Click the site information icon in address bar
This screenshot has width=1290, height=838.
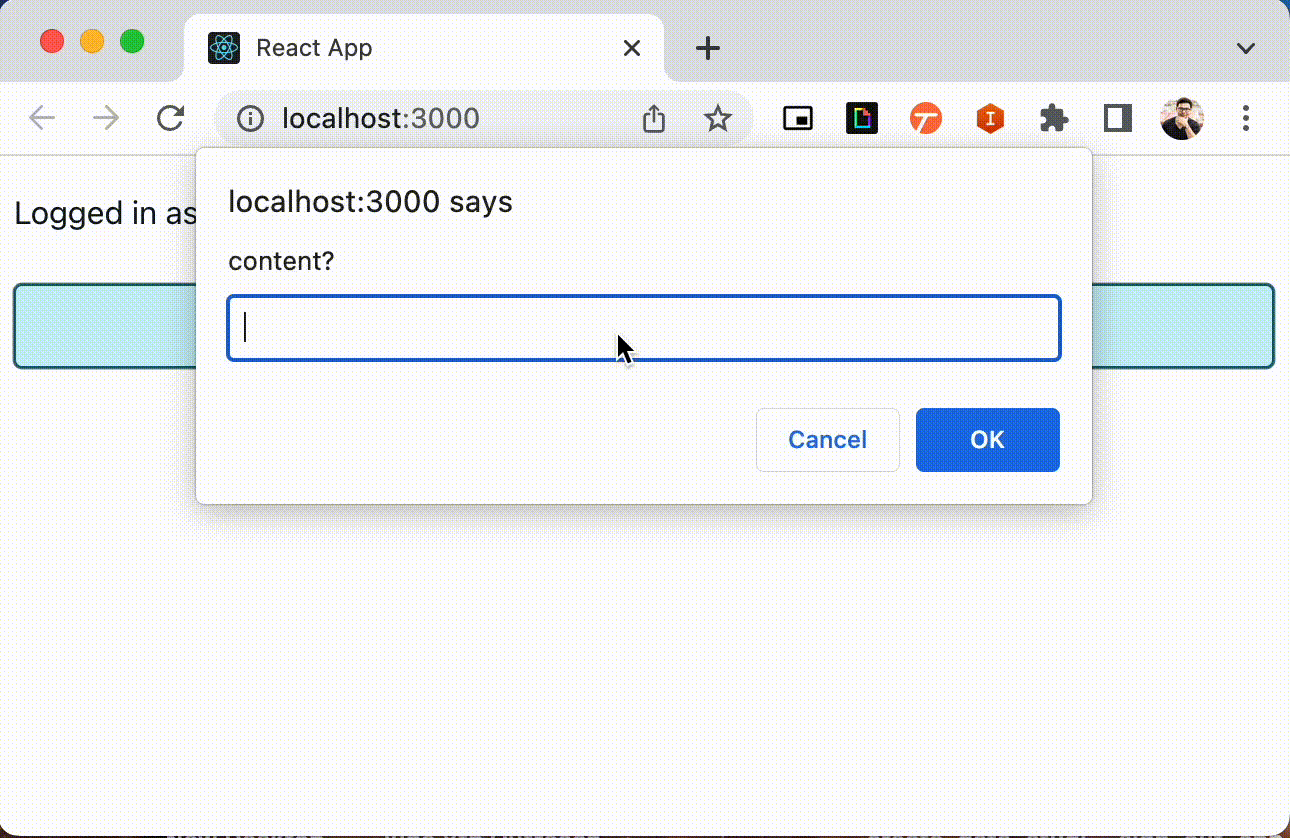248,118
